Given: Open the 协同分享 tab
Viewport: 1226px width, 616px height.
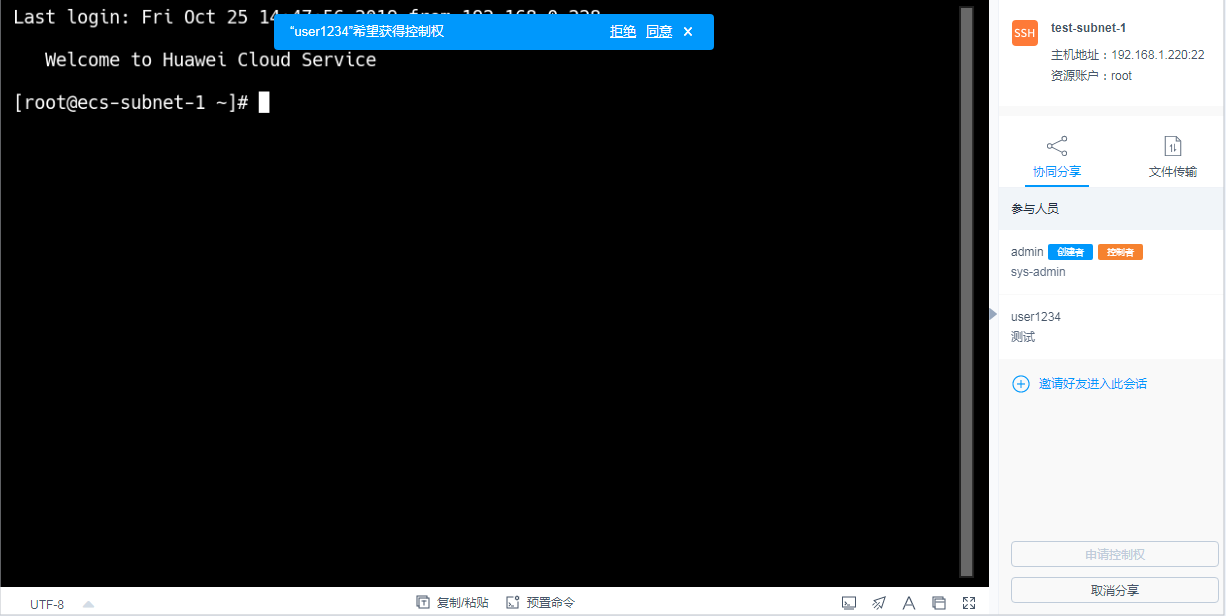Looking at the screenshot, I should pyautogui.click(x=1057, y=172).
